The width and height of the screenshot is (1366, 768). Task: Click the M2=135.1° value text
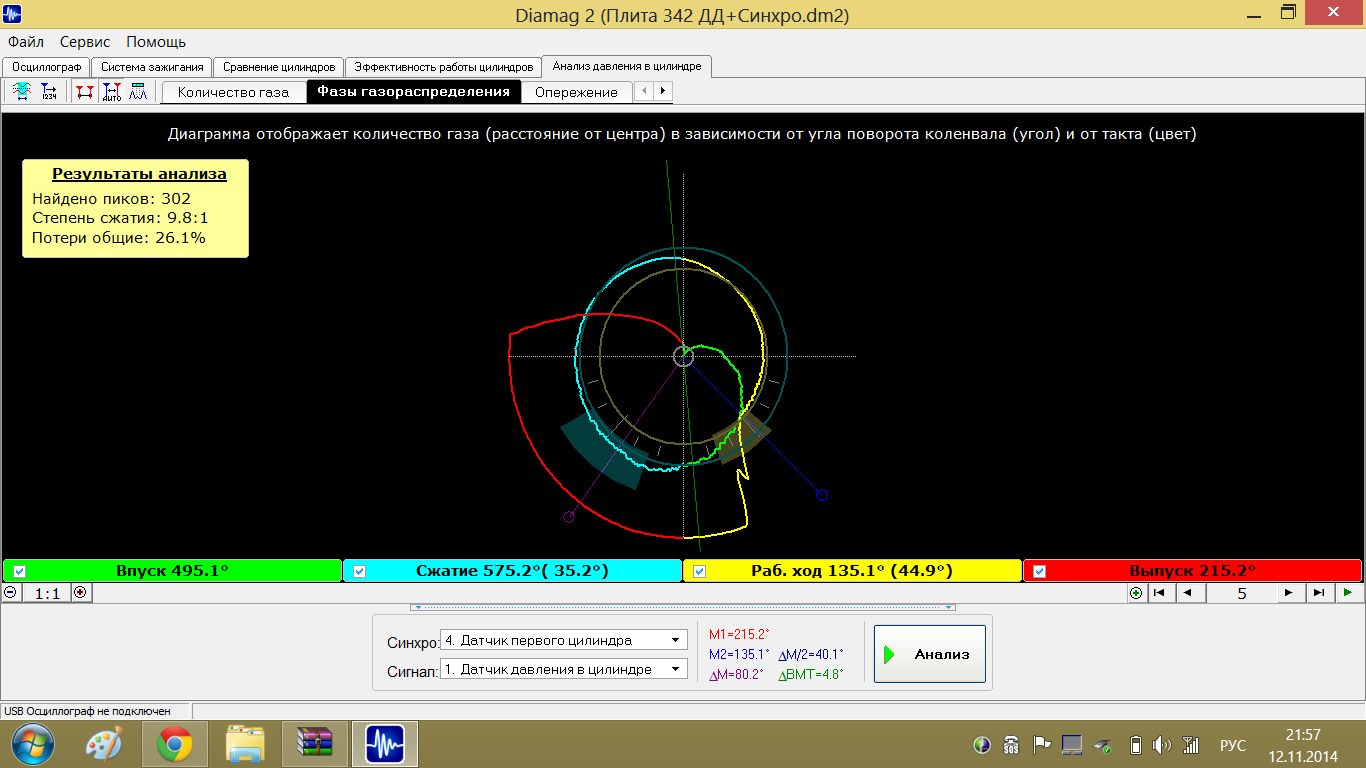point(739,654)
